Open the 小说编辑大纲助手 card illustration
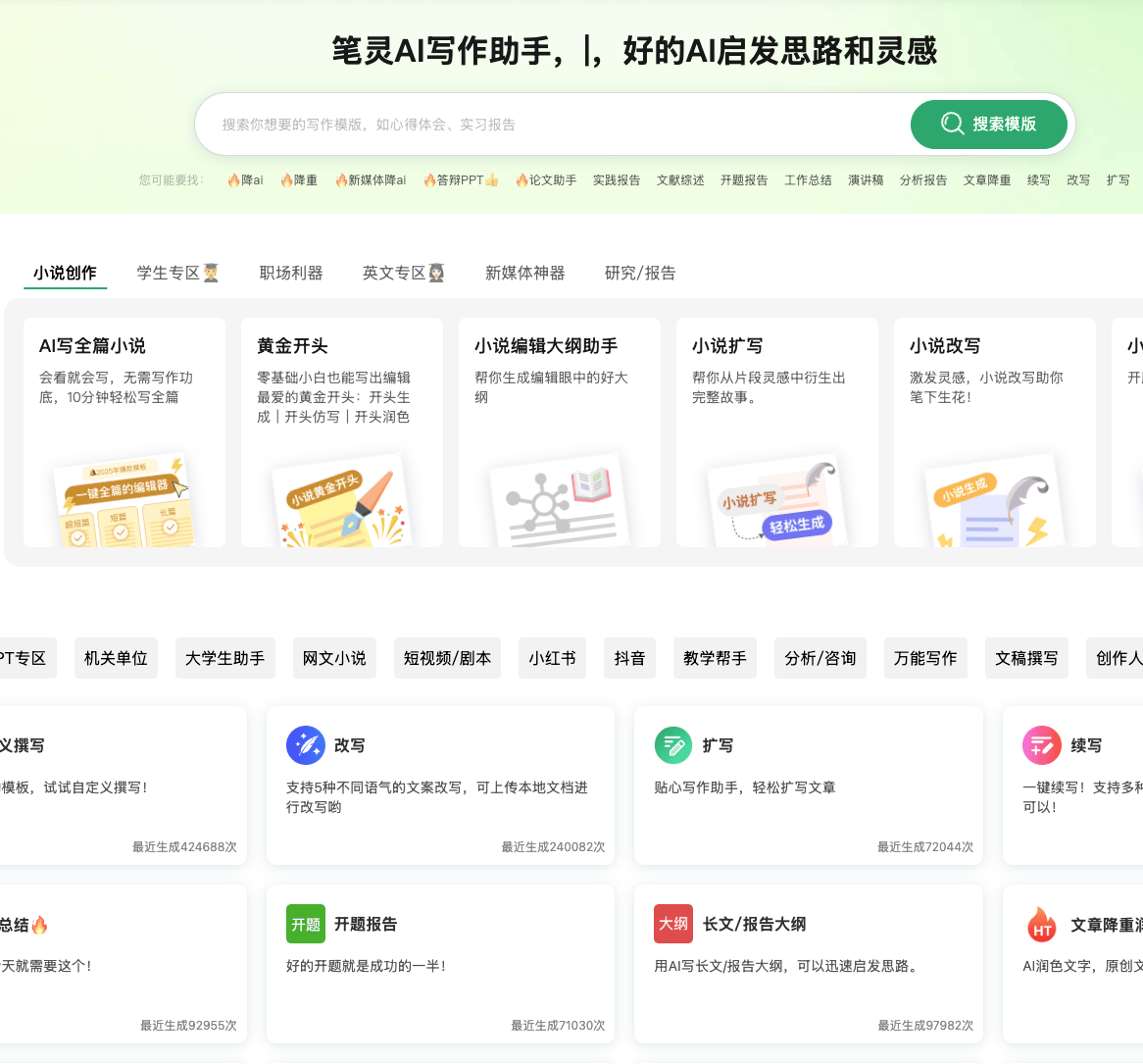1143x1064 pixels. (x=559, y=500)
